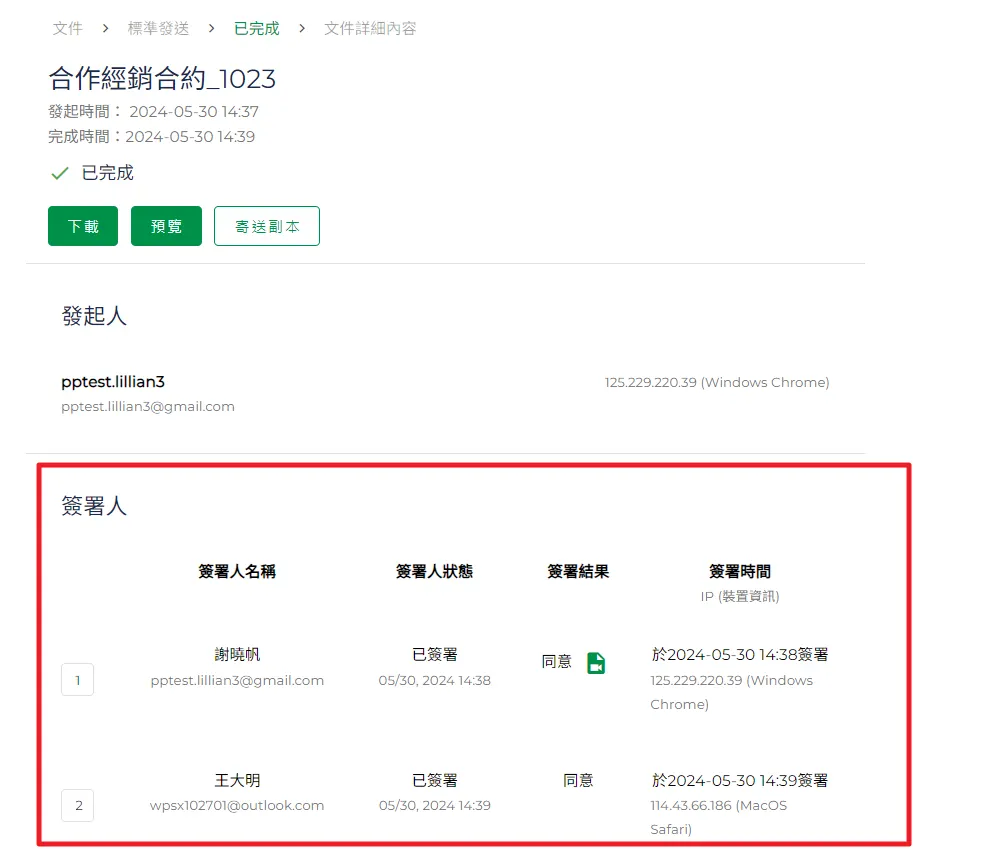Image resolution: width=983 pixels, height=858 pixels.
Task: Click the email wpsx102701@outlook.com
Action: point(237,805)
